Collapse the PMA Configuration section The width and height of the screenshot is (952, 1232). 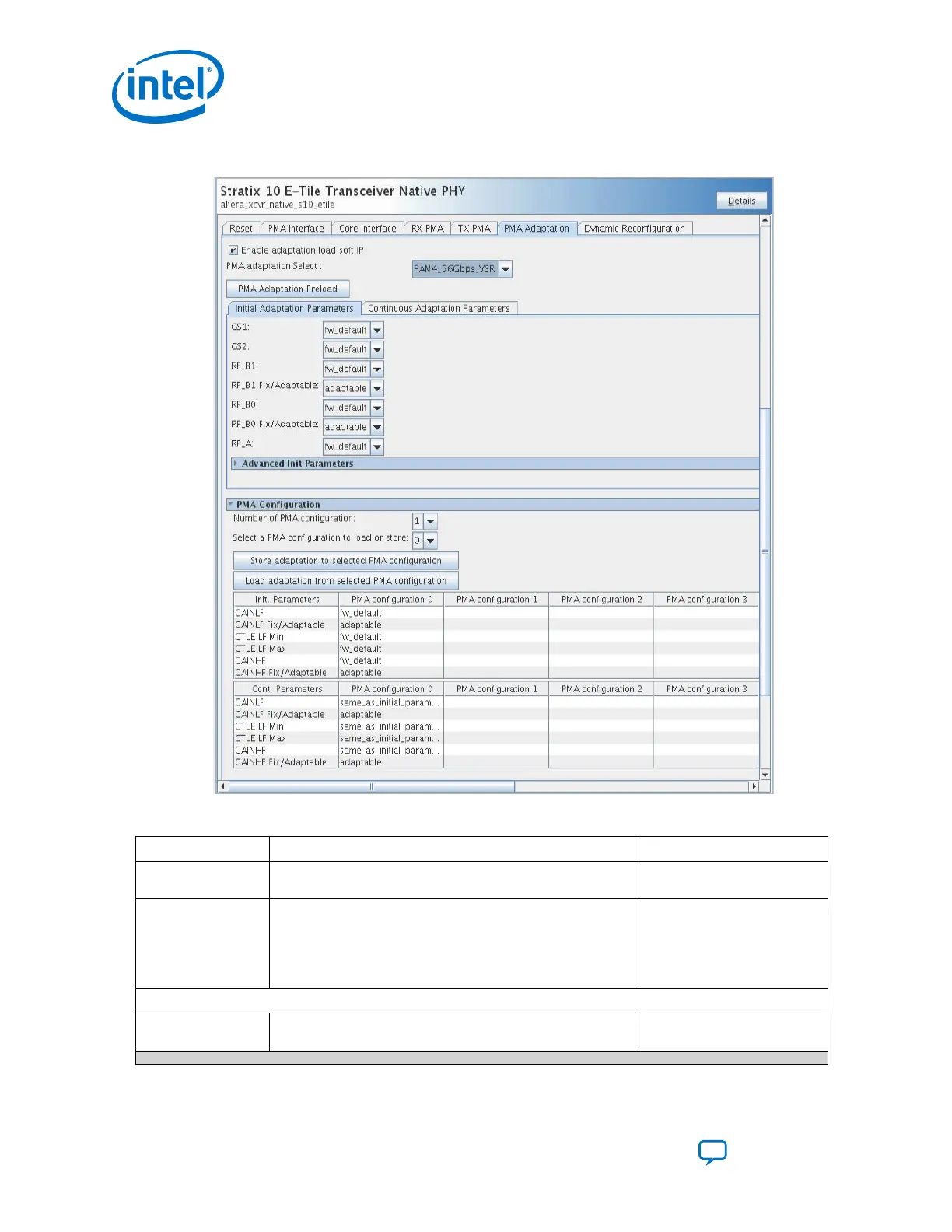click(x=231, y=504)
